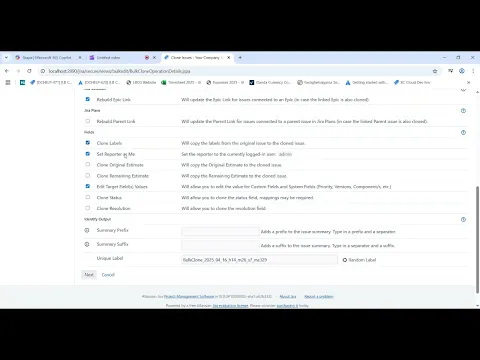Switch to Microsoft 365 Copilot tab
Viewport: 480px width, 360px height.
tap(47, 58)
